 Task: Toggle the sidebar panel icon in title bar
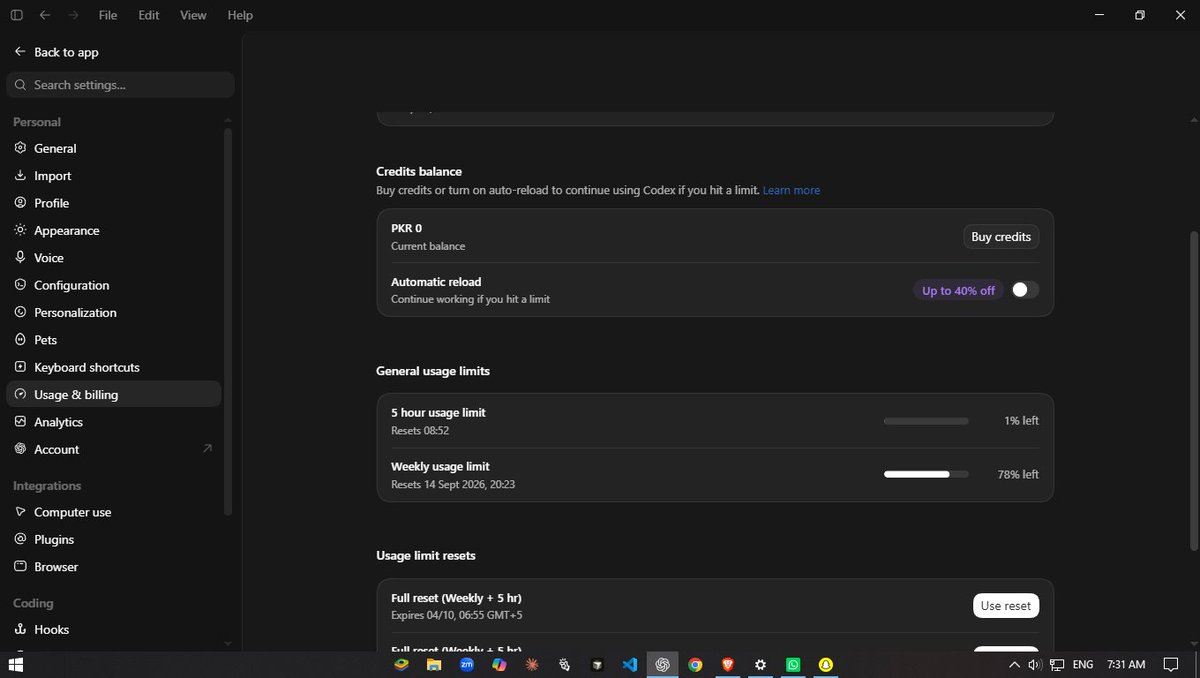16,15
